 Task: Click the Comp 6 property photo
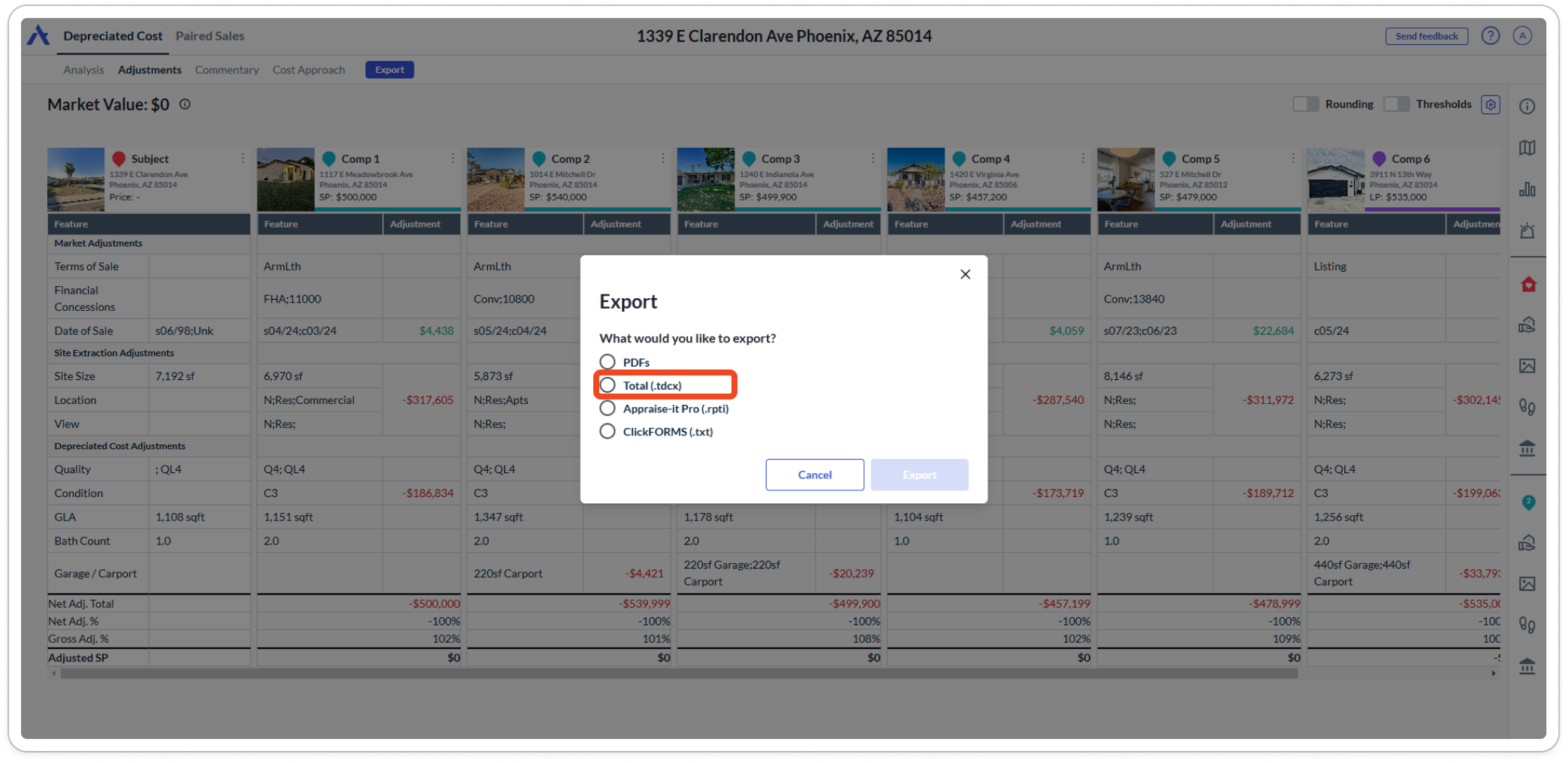click(1336, 179)
